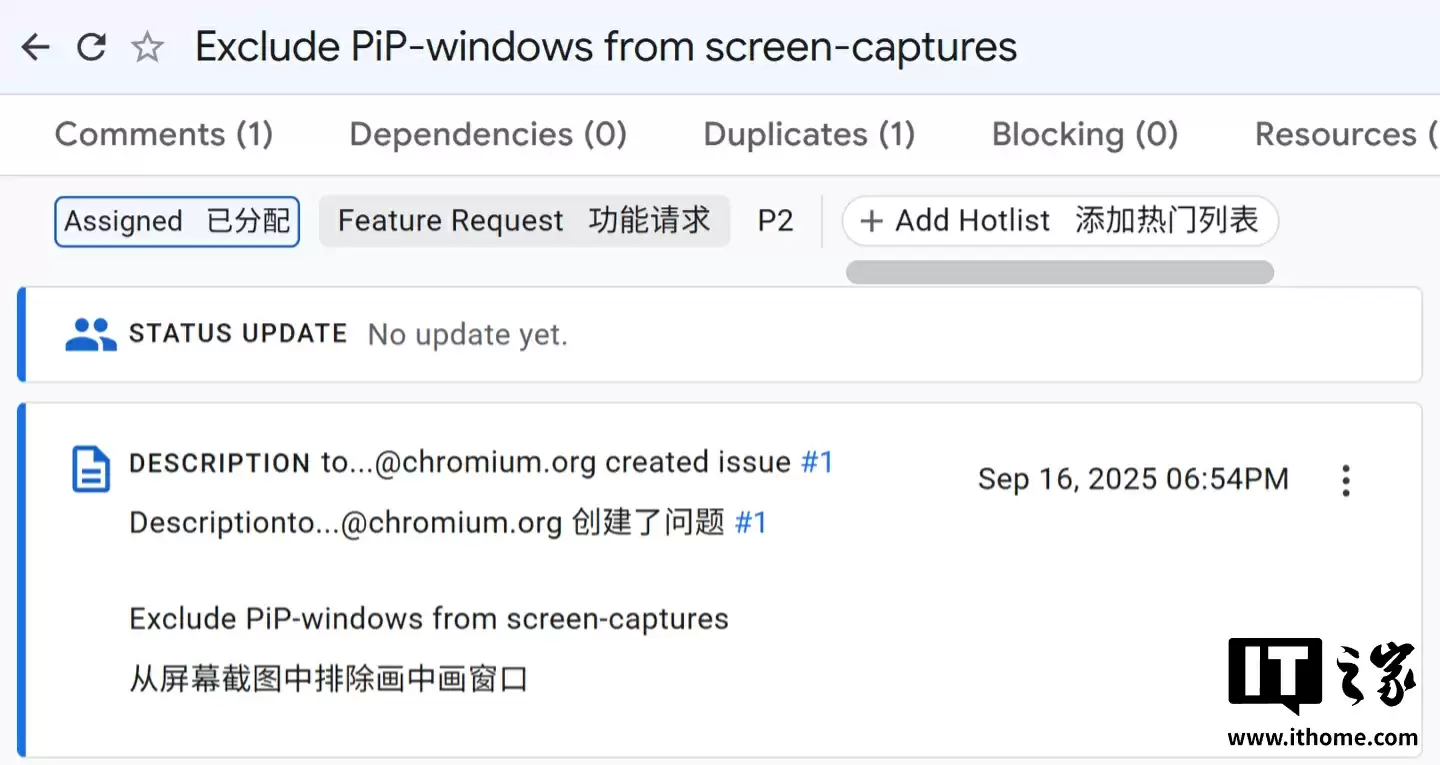Click the Add Hotlist button
Screen dimensions: 1440x765
click(1060, 220)
